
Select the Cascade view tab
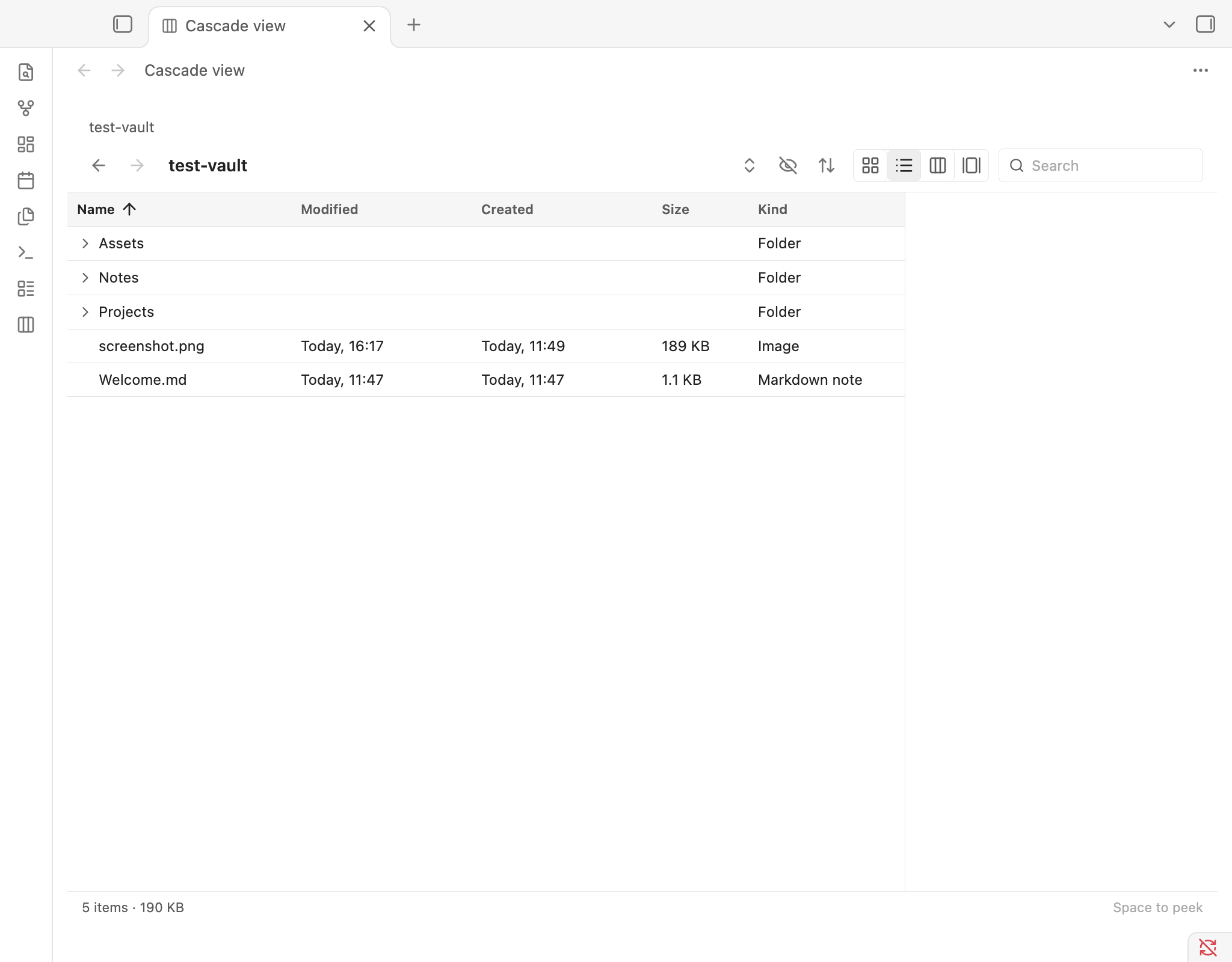(x=269, y=26)
